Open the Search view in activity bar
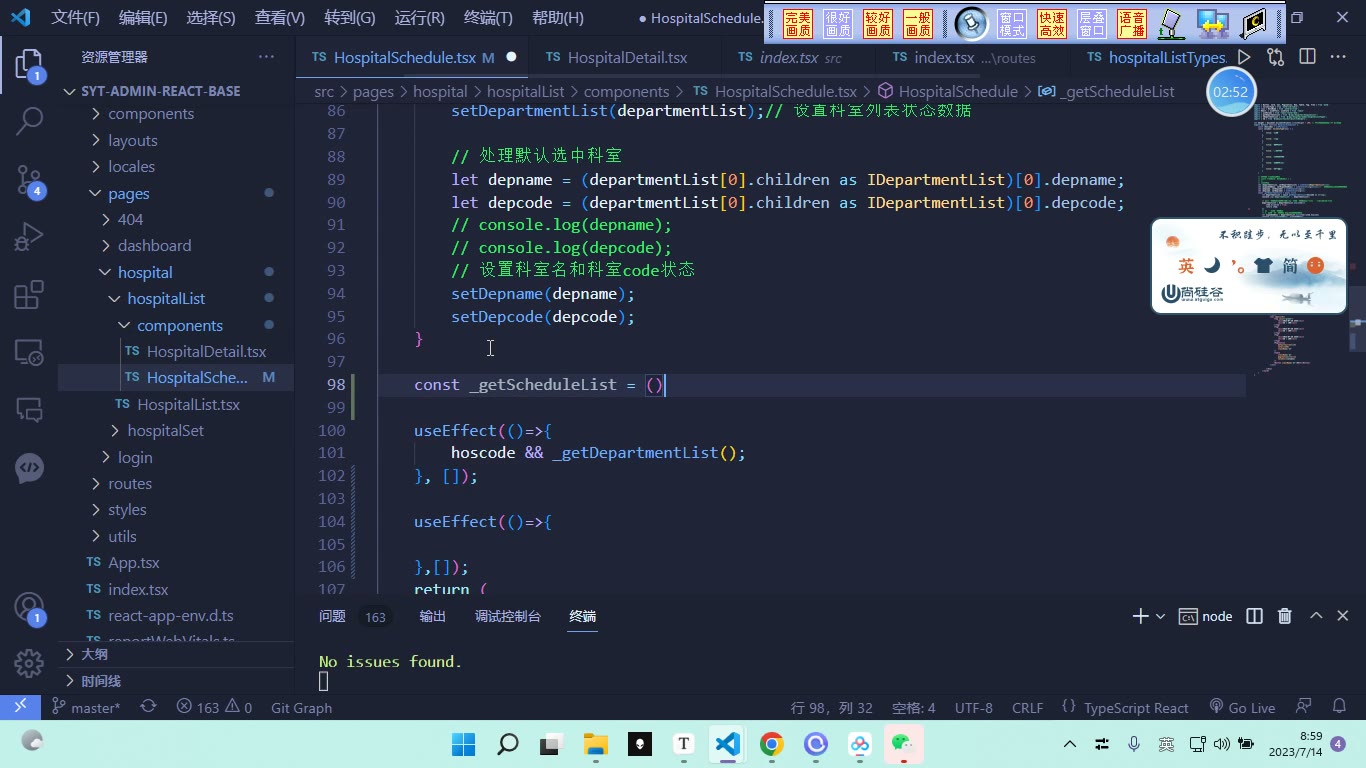 pos(29,122)
